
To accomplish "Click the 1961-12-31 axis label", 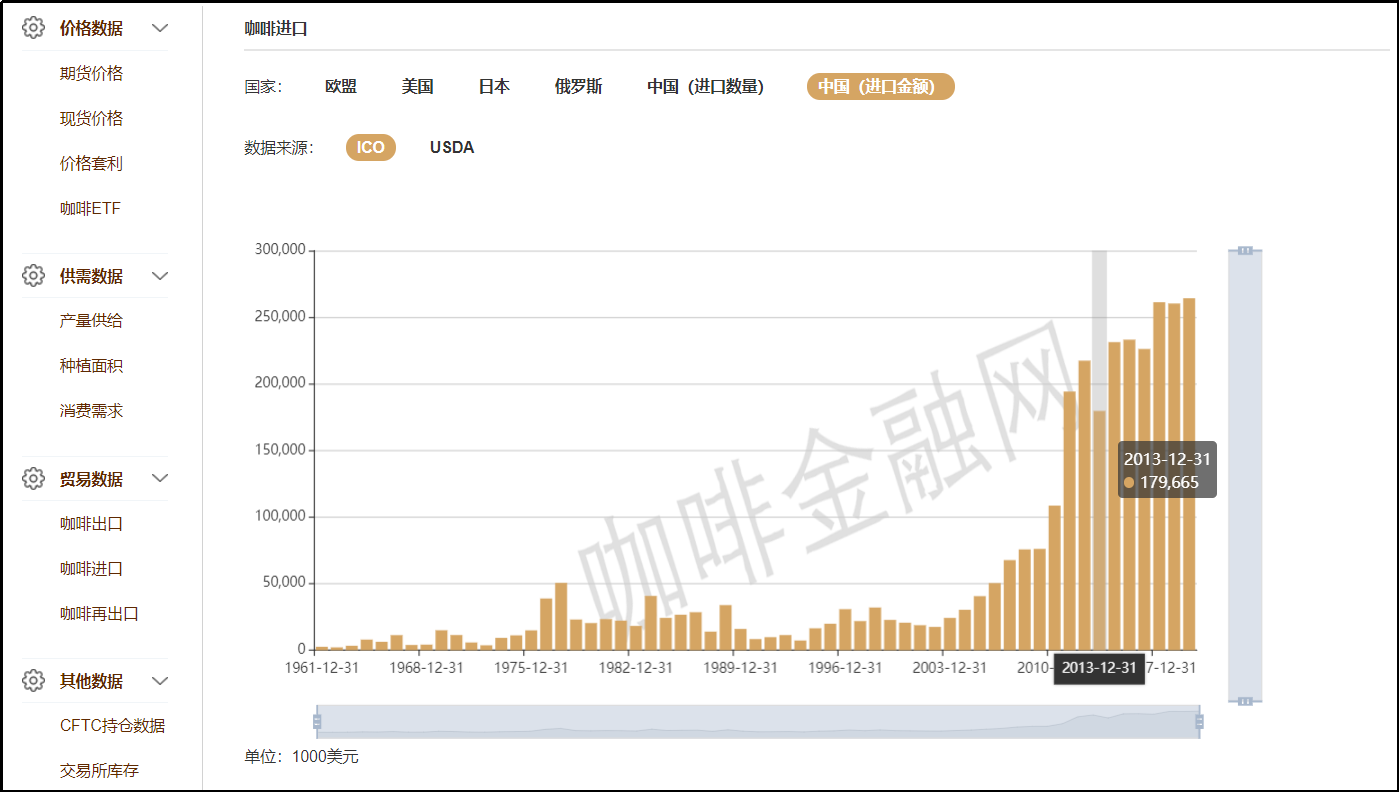I will (x=323, y=667).
